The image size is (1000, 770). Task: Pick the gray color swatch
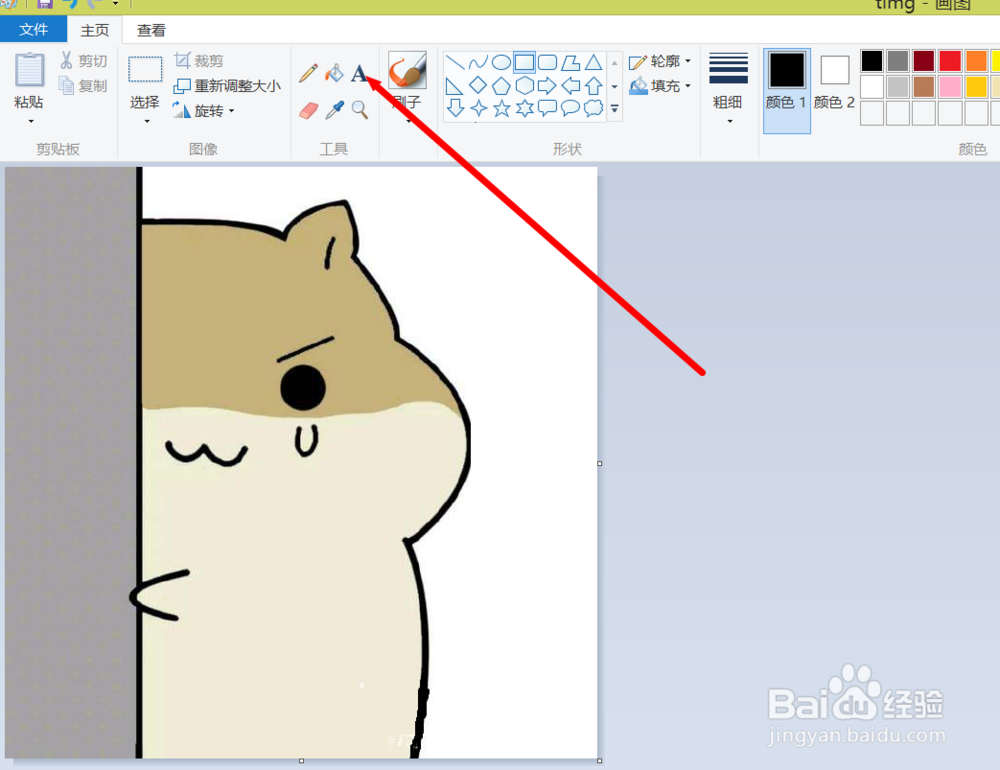click(897, 61)
